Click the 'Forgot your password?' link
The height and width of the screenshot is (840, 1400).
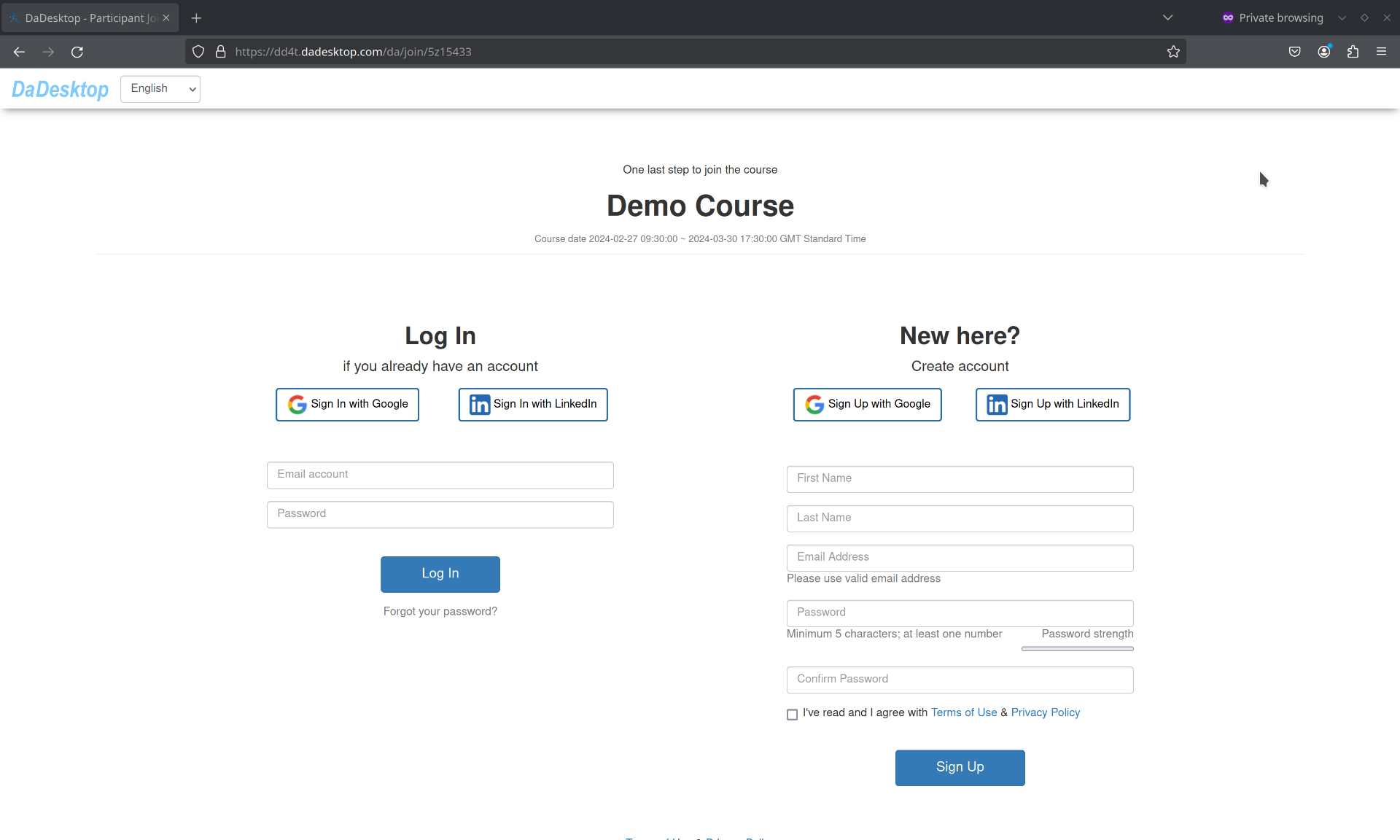click(x=440, y=611)
